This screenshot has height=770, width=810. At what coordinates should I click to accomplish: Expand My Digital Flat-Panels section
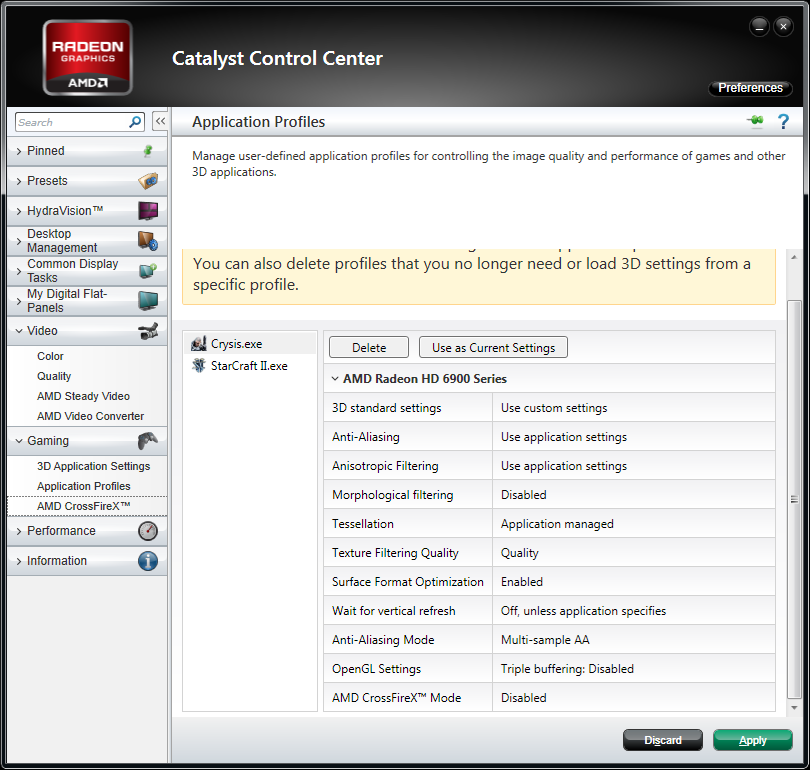(19, 301)
